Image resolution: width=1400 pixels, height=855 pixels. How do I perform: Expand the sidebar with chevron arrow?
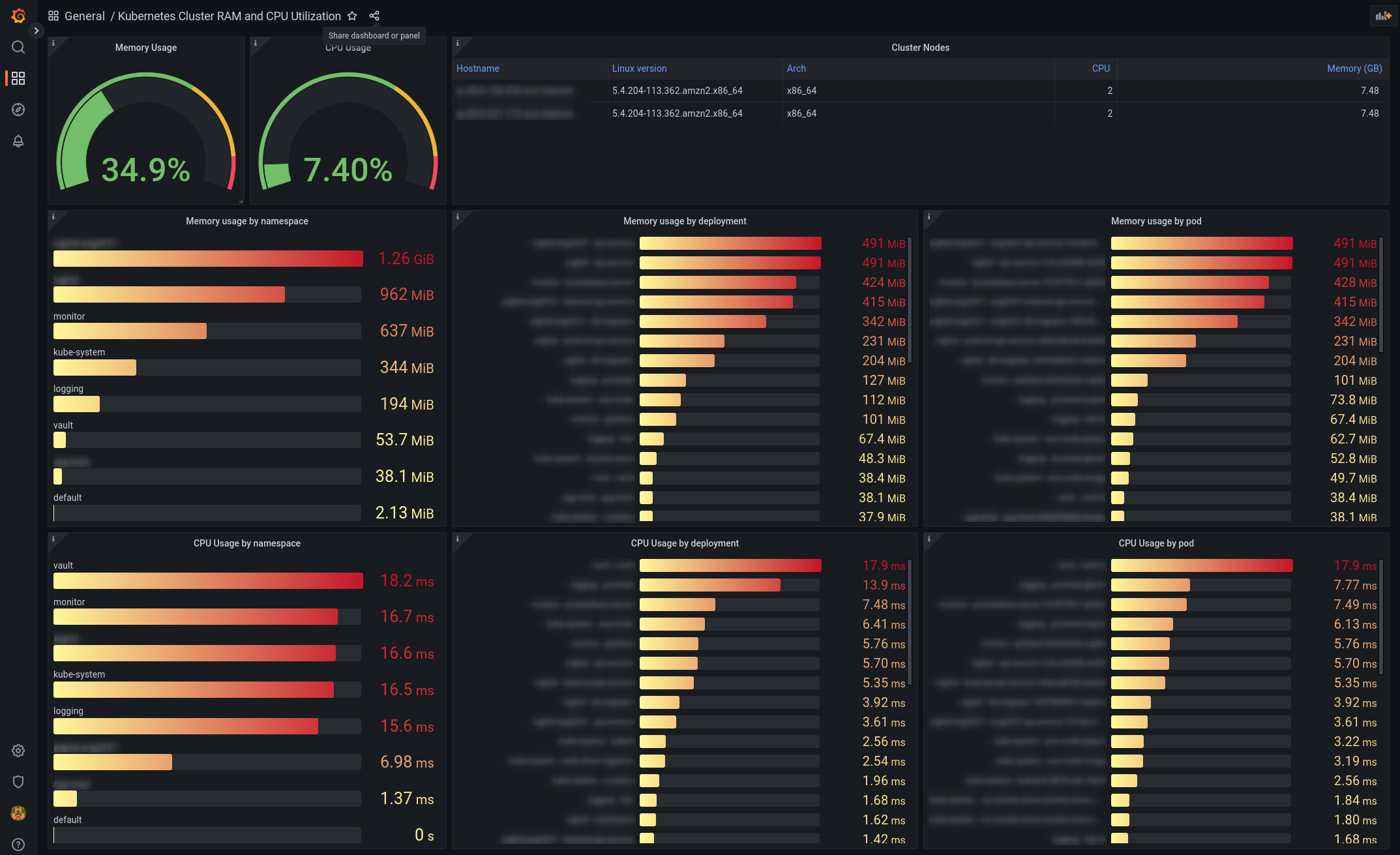[x=37, y=31]
